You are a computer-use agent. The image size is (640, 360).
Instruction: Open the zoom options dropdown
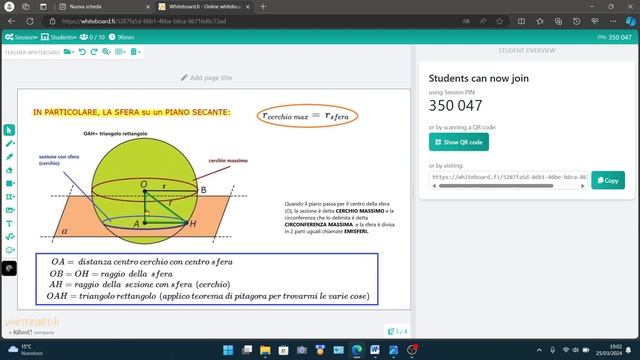coord(107,52)
